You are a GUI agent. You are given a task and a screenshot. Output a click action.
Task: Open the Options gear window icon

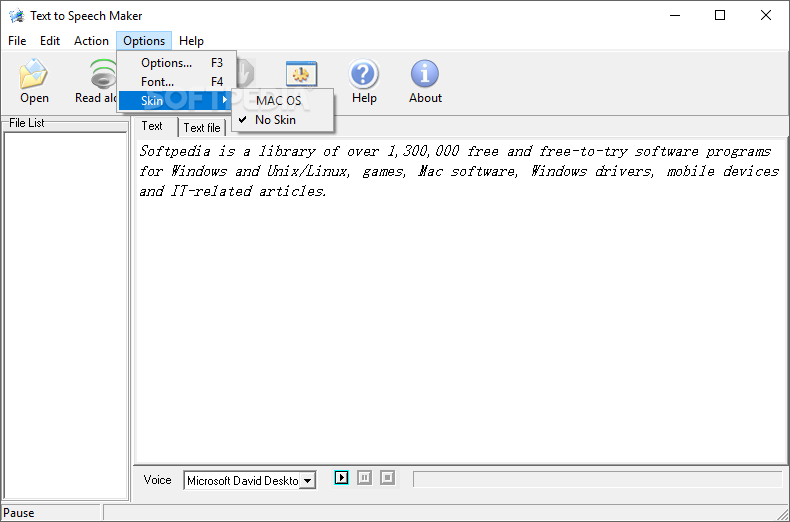pyautogui.click(x=301, y=74)
